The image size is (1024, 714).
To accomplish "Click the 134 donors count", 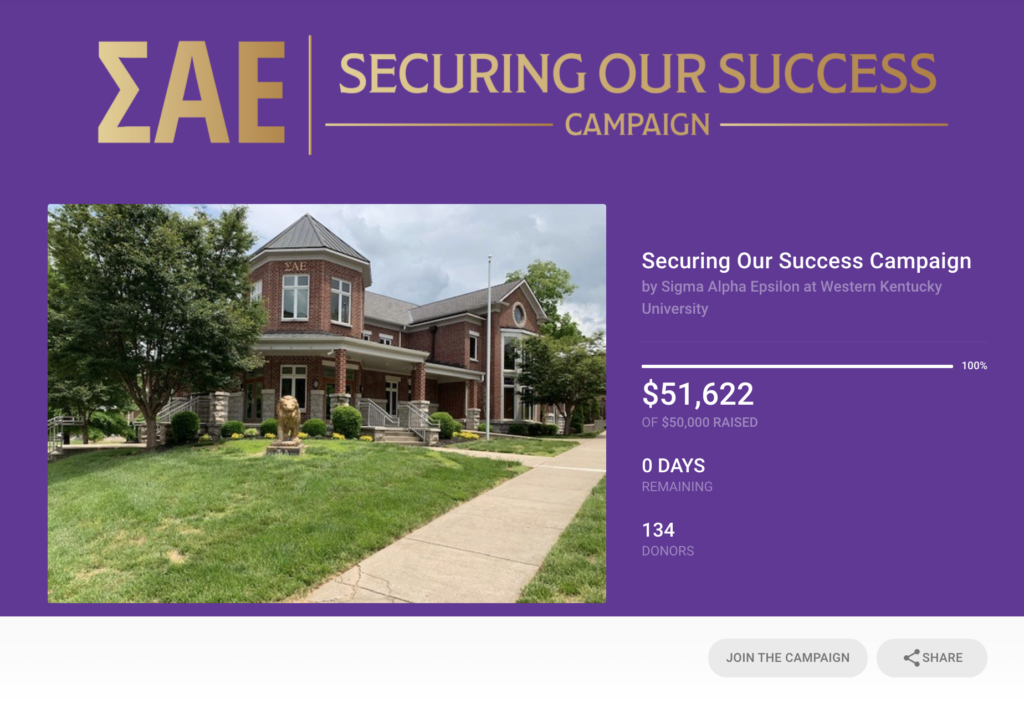I will click(658, 530).
